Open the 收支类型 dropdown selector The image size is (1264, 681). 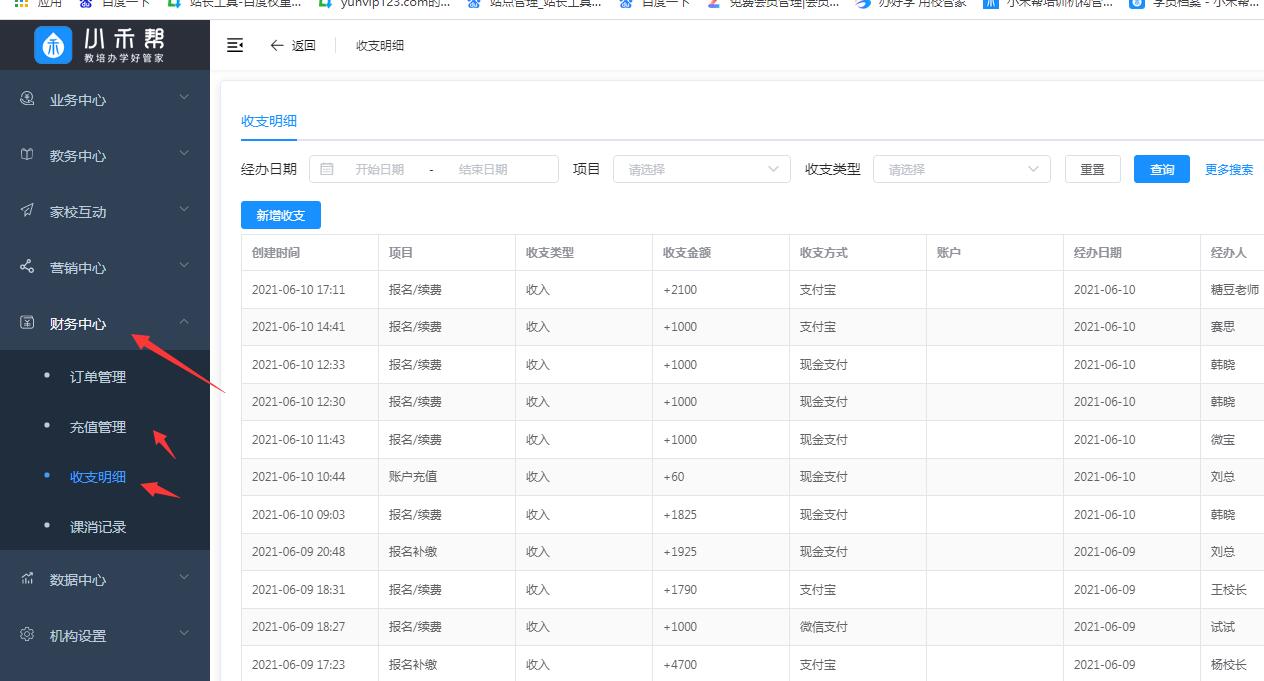962,169
